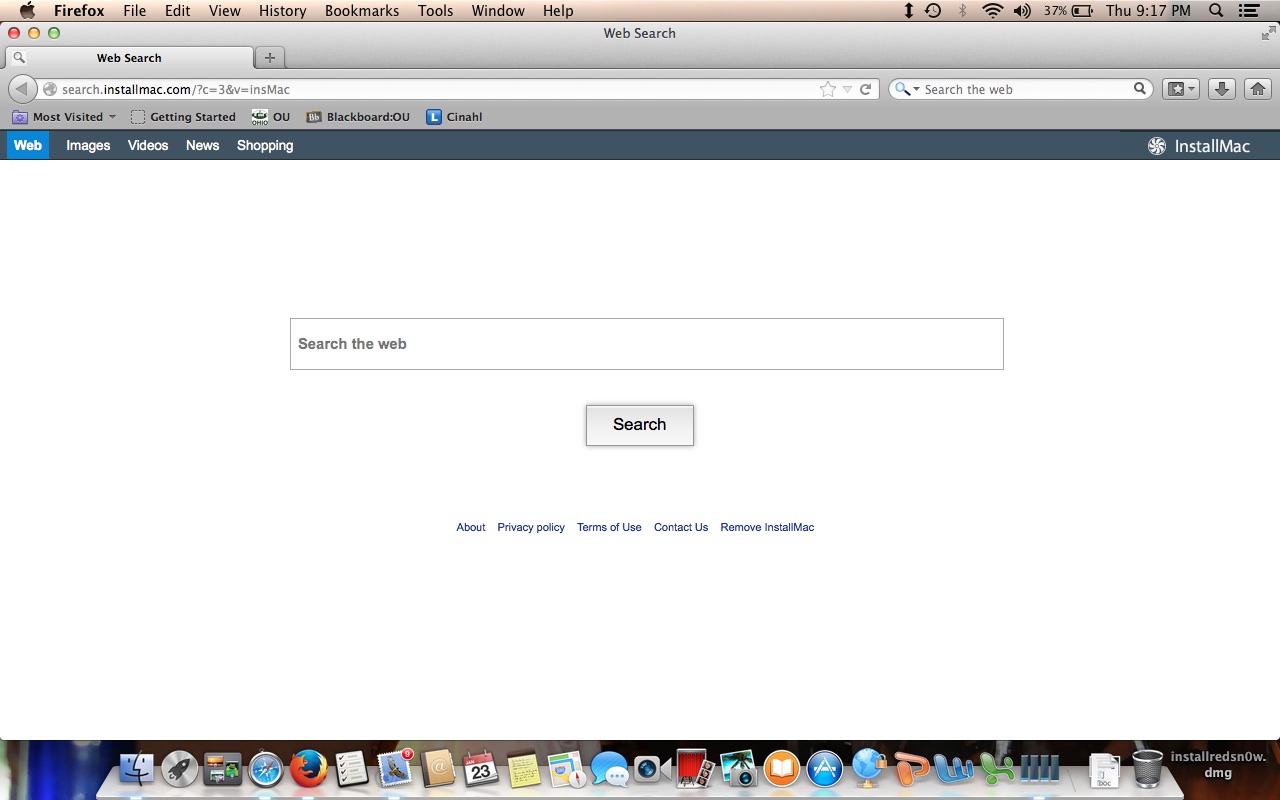Open Finder from the Dock
1280x800 pixels.
click(x=137, y=768)
